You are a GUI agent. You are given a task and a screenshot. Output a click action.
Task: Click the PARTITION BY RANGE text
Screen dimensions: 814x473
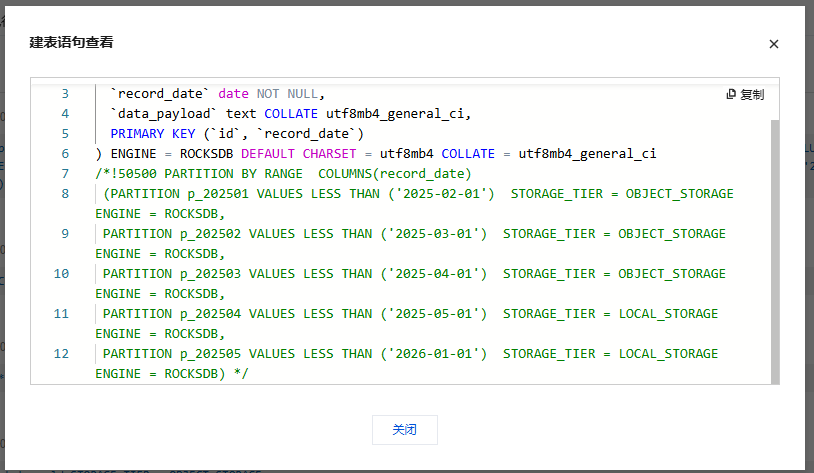[234, 174]
